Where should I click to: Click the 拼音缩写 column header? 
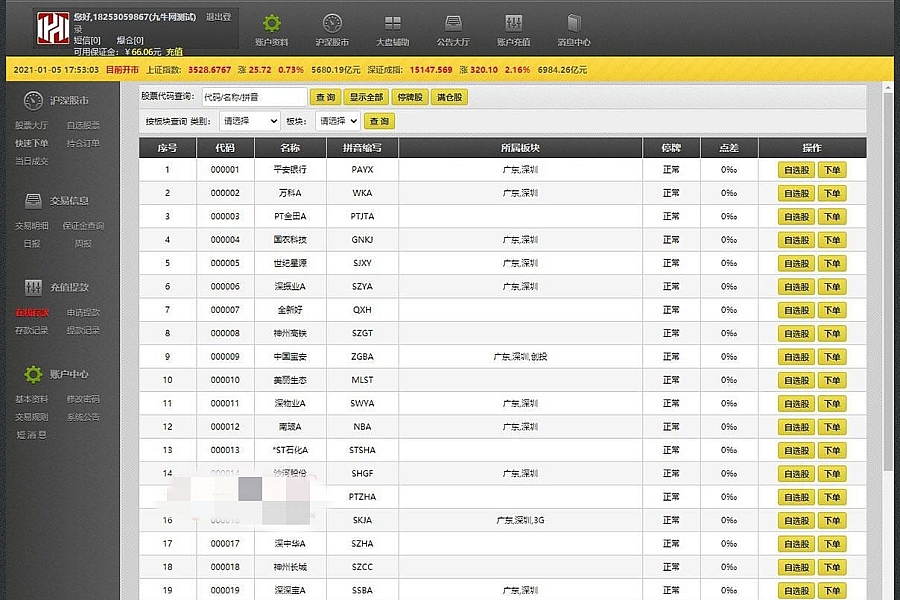click(x=362, y=148)
